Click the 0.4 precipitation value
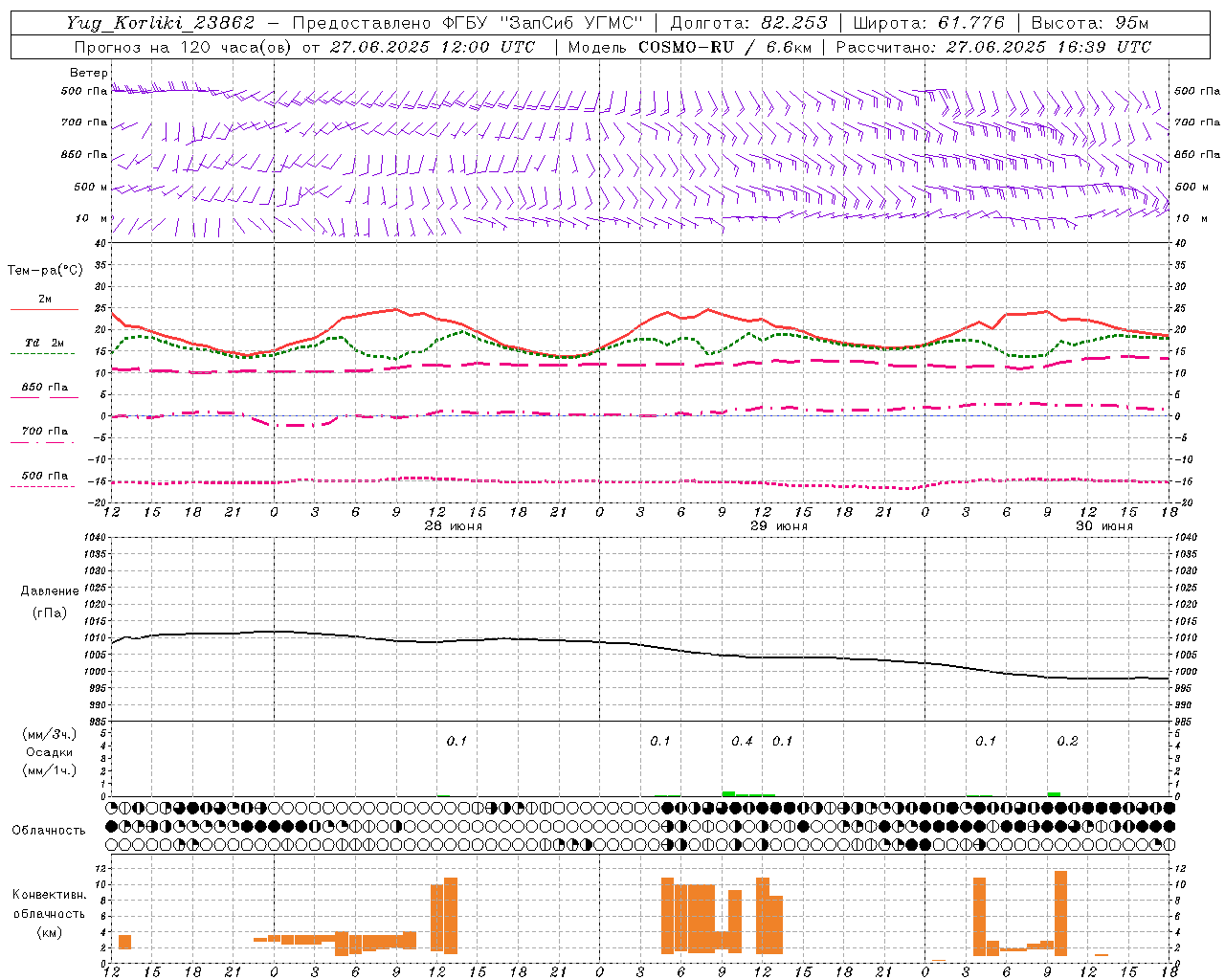This screenshot has height=980, width=1225. (742, 741)
